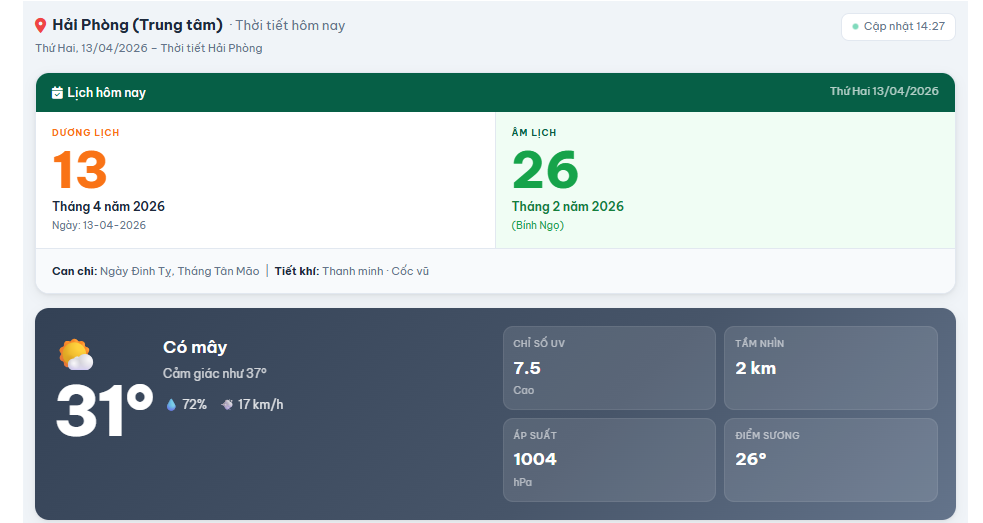
Task: Click the Hải Phòng (Trung tâm) title
Action: point(137,25)
